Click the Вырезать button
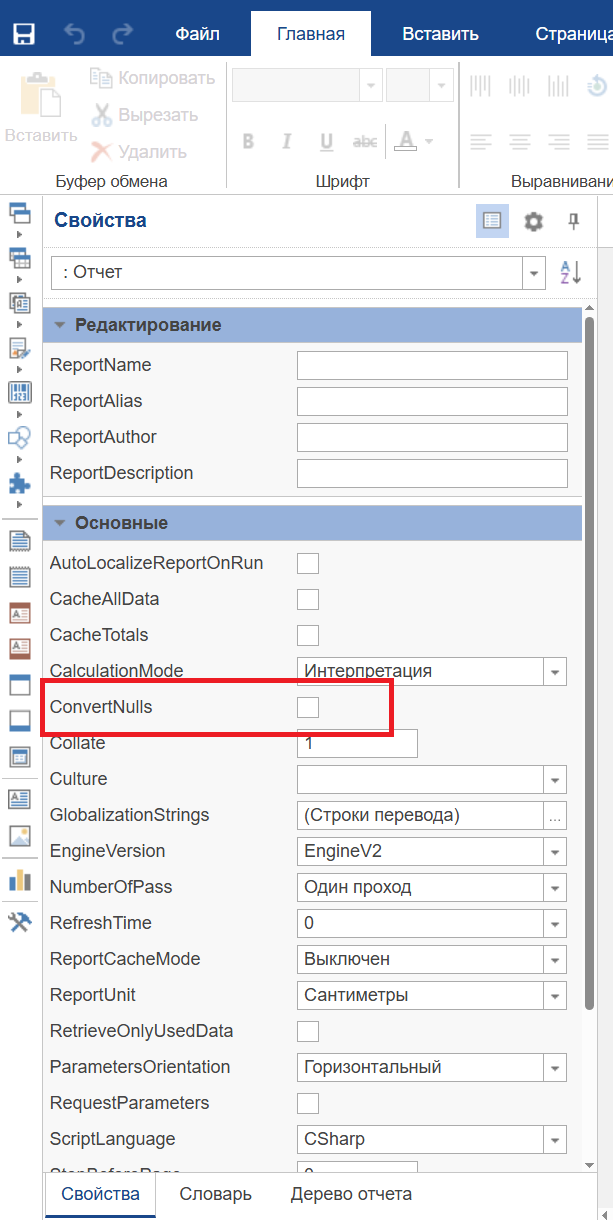Image resolution: width=613 pixels, height=1220 pixels. (145, 115)
